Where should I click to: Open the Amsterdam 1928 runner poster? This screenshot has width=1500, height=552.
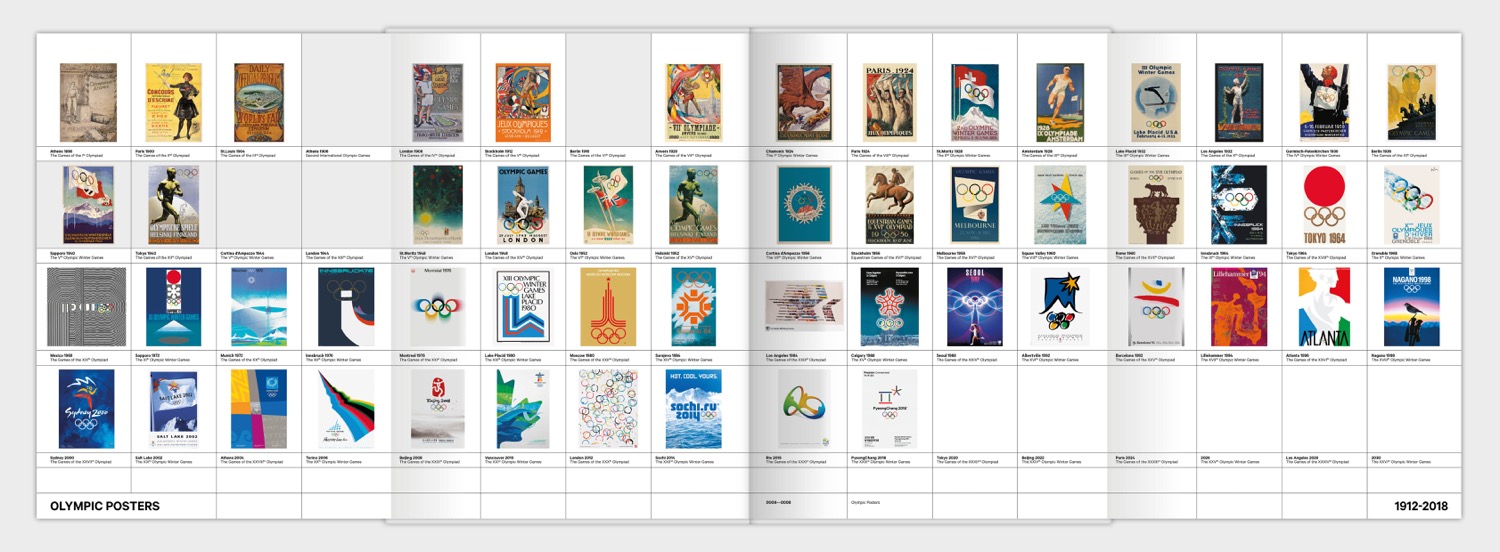(x=1060, y=103)
